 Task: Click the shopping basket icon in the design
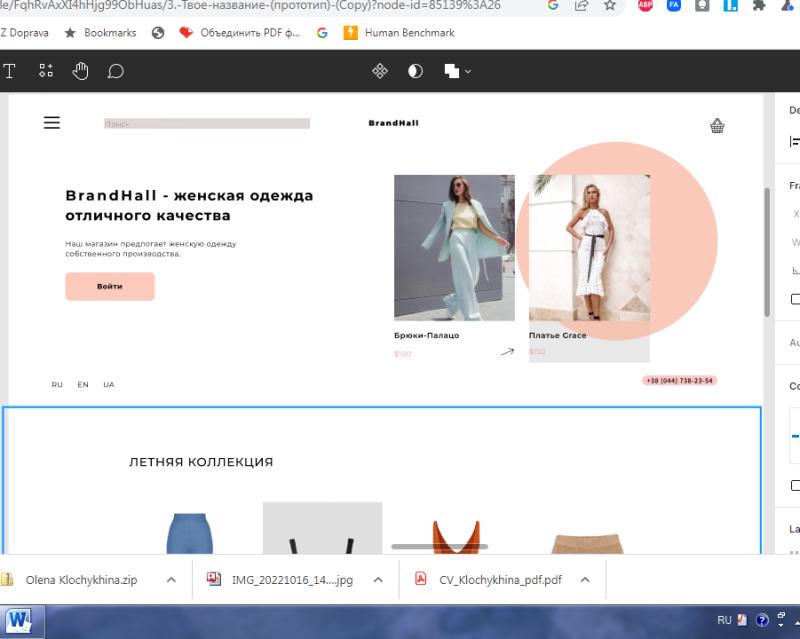pyautogui.click(x=717, y=126)
